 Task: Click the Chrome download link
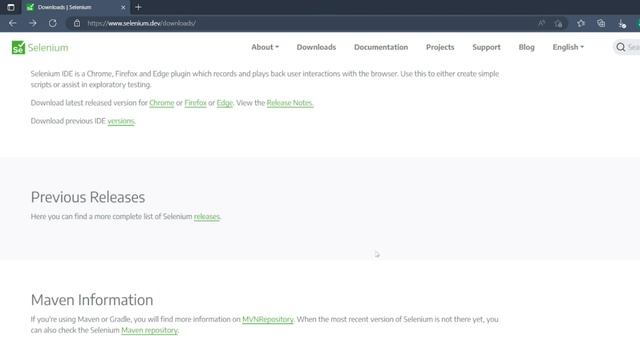(x=162, y=103)
